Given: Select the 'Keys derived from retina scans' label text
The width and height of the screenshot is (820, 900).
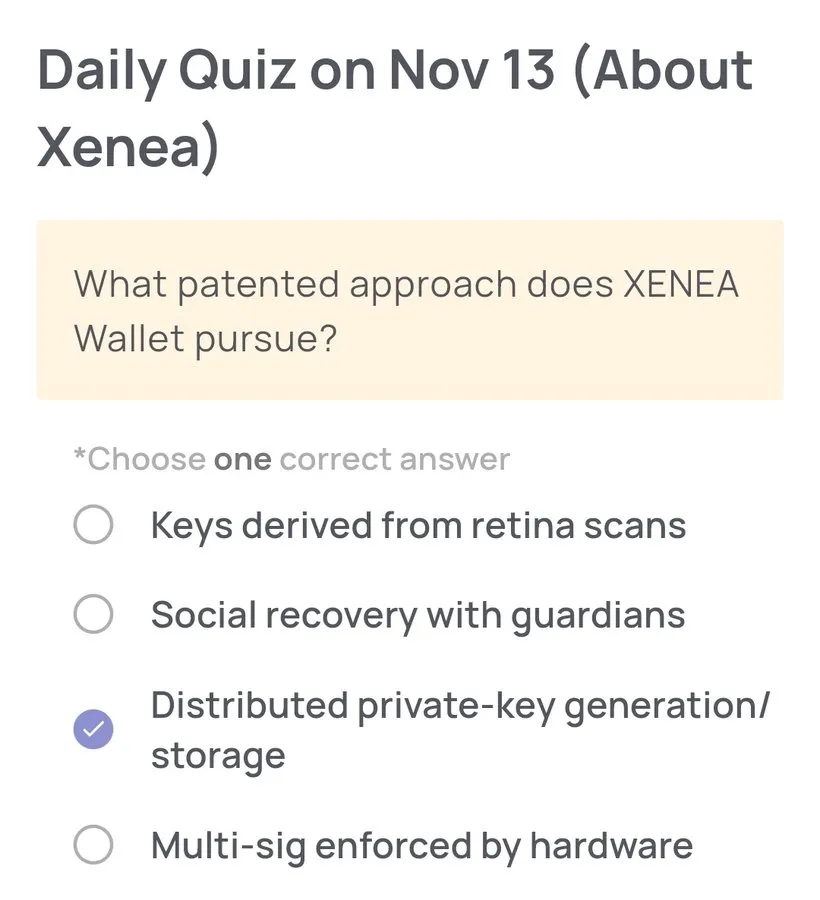Looking at the screenshot, I should coord(418,525).
